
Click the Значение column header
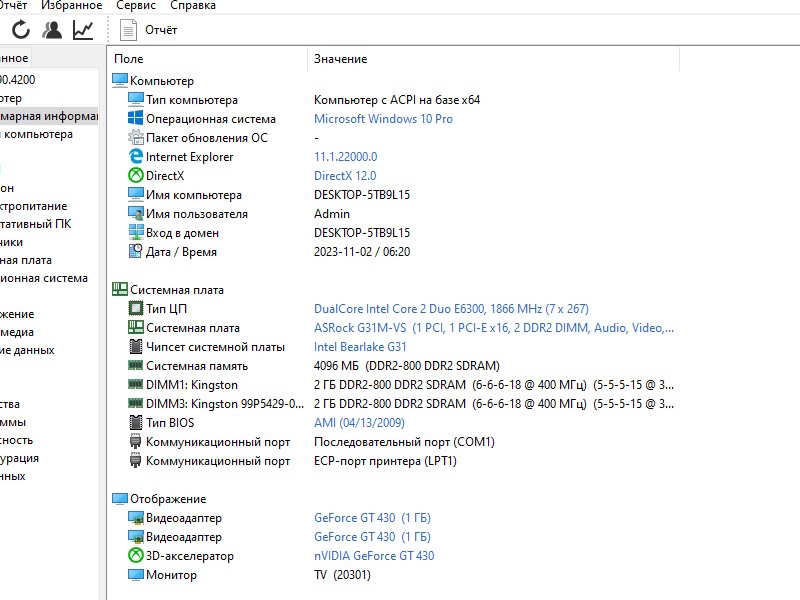pyautogui.click(x=340, y=59)
